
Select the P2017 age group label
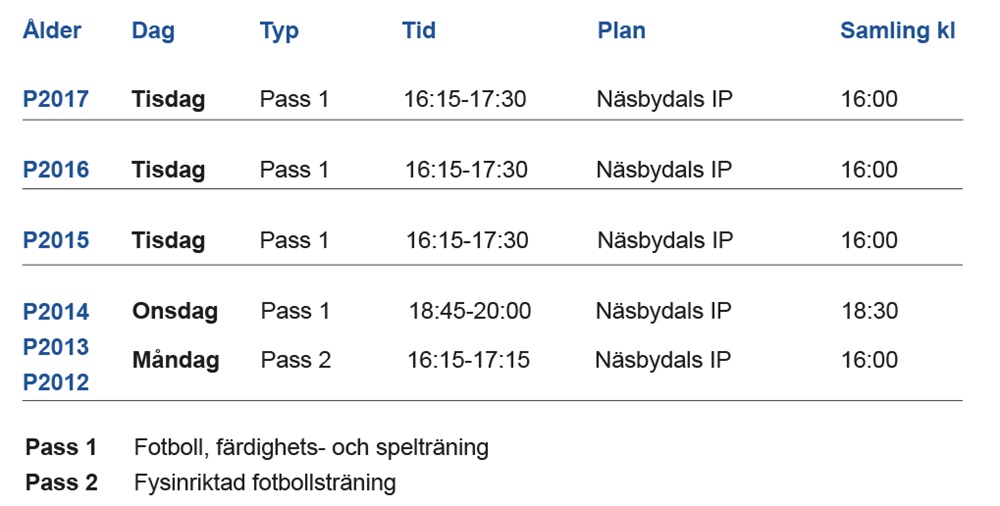tap(56, 99)
